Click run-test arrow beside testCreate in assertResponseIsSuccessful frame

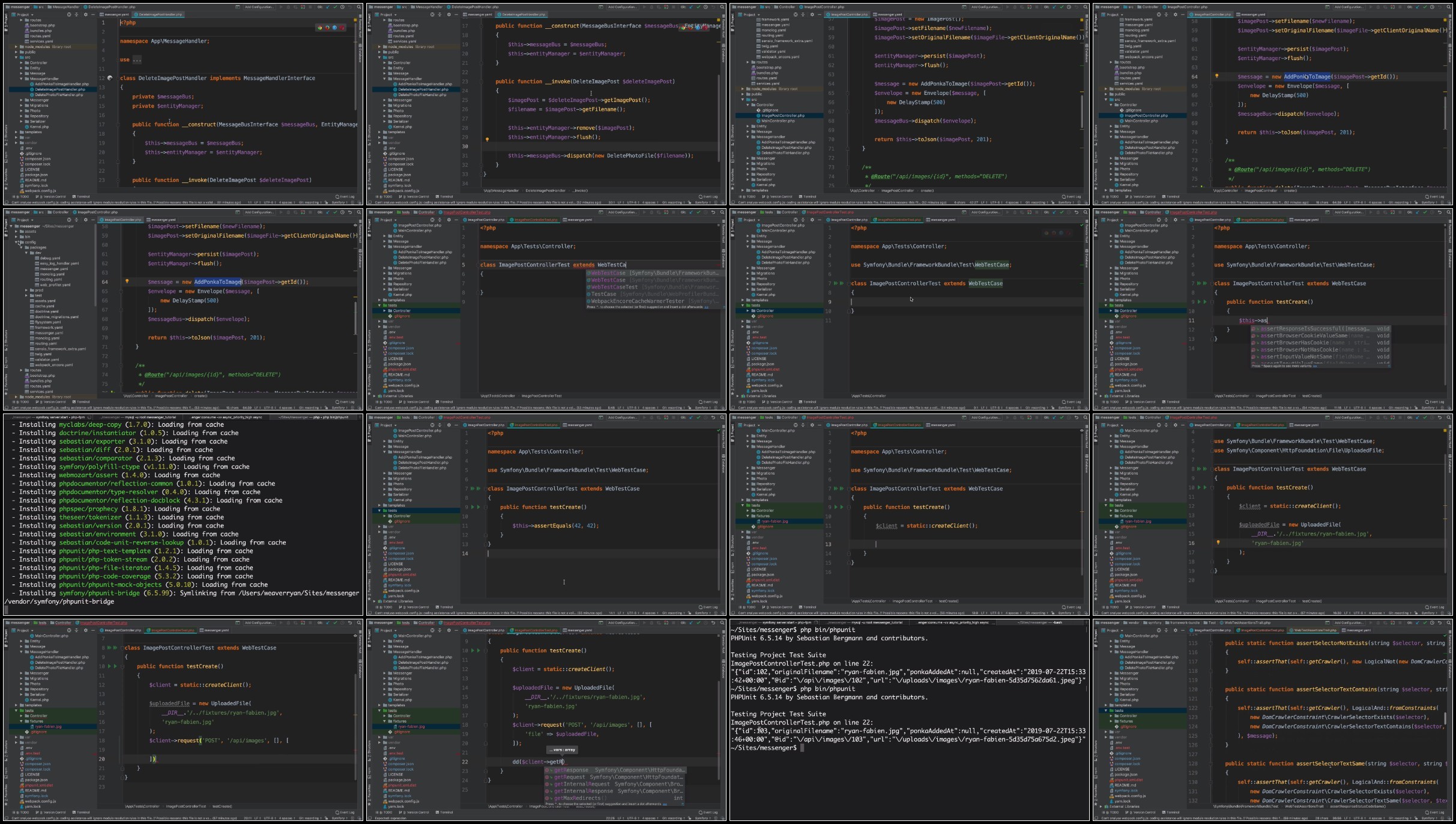pyautogui.click(x=1199, y=302)
